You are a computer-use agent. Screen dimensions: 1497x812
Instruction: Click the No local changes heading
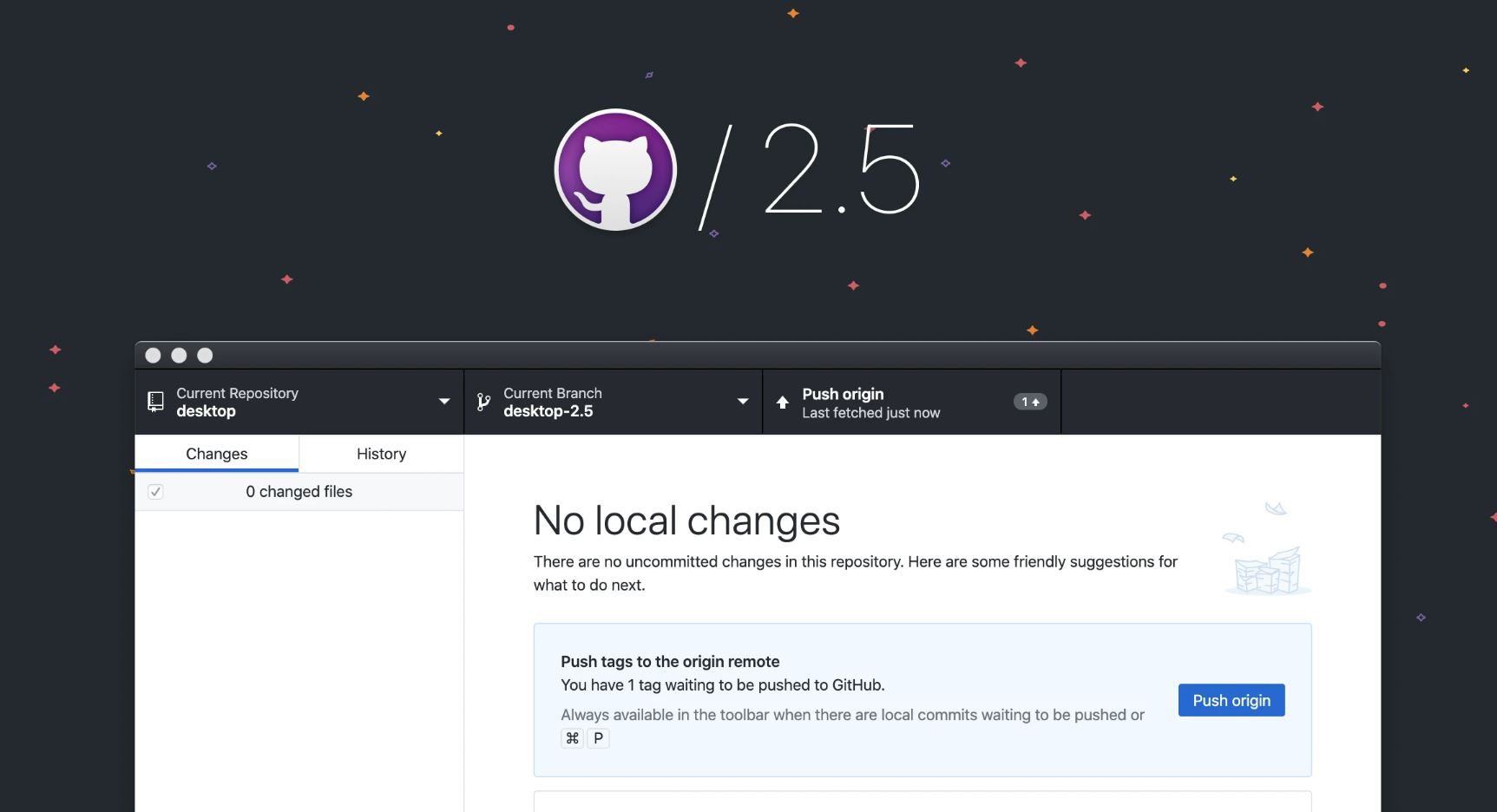click(686, 521)
